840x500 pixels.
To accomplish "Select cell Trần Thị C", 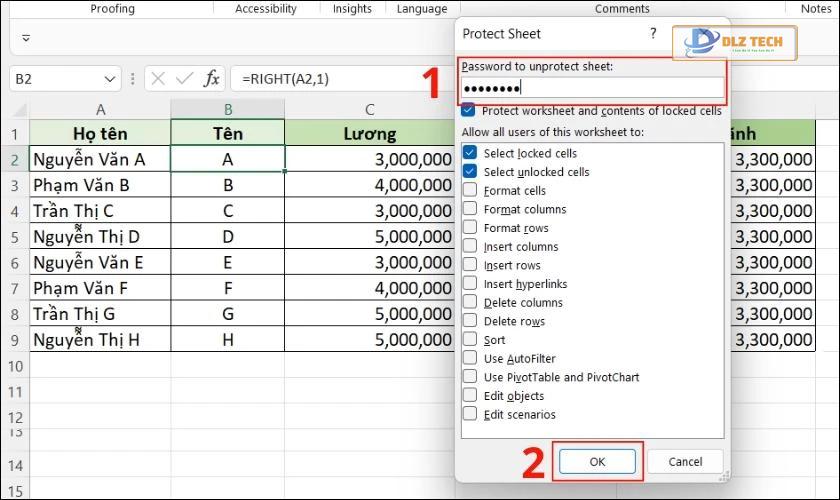I will click(x=100, y=211).
